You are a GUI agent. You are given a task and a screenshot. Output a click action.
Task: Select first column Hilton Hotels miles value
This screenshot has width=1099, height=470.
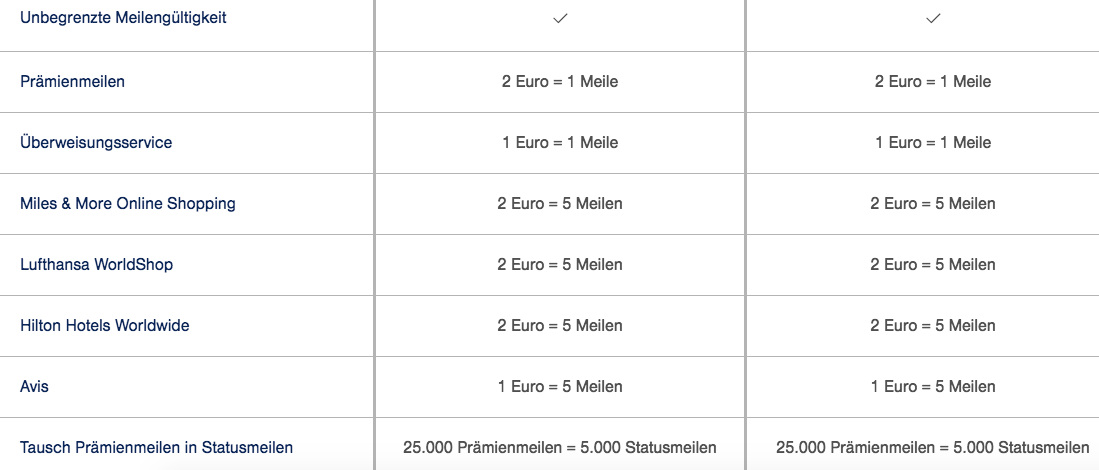click(x=560, y=325)
